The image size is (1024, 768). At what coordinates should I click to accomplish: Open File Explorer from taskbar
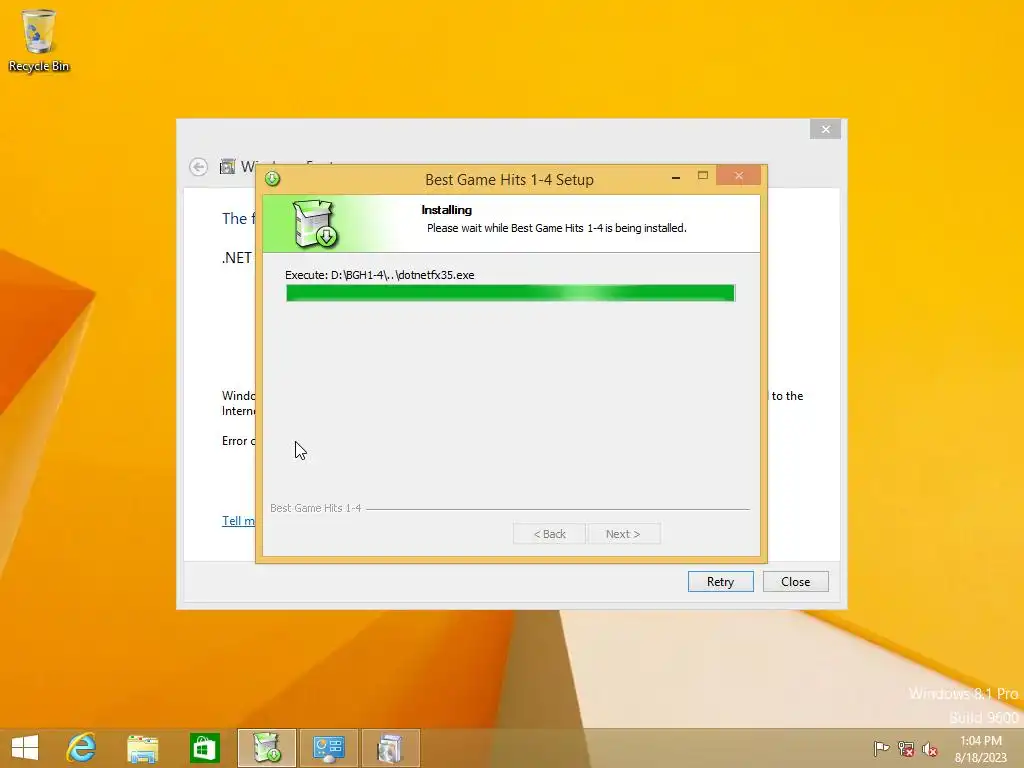click(x=142, y=748)
